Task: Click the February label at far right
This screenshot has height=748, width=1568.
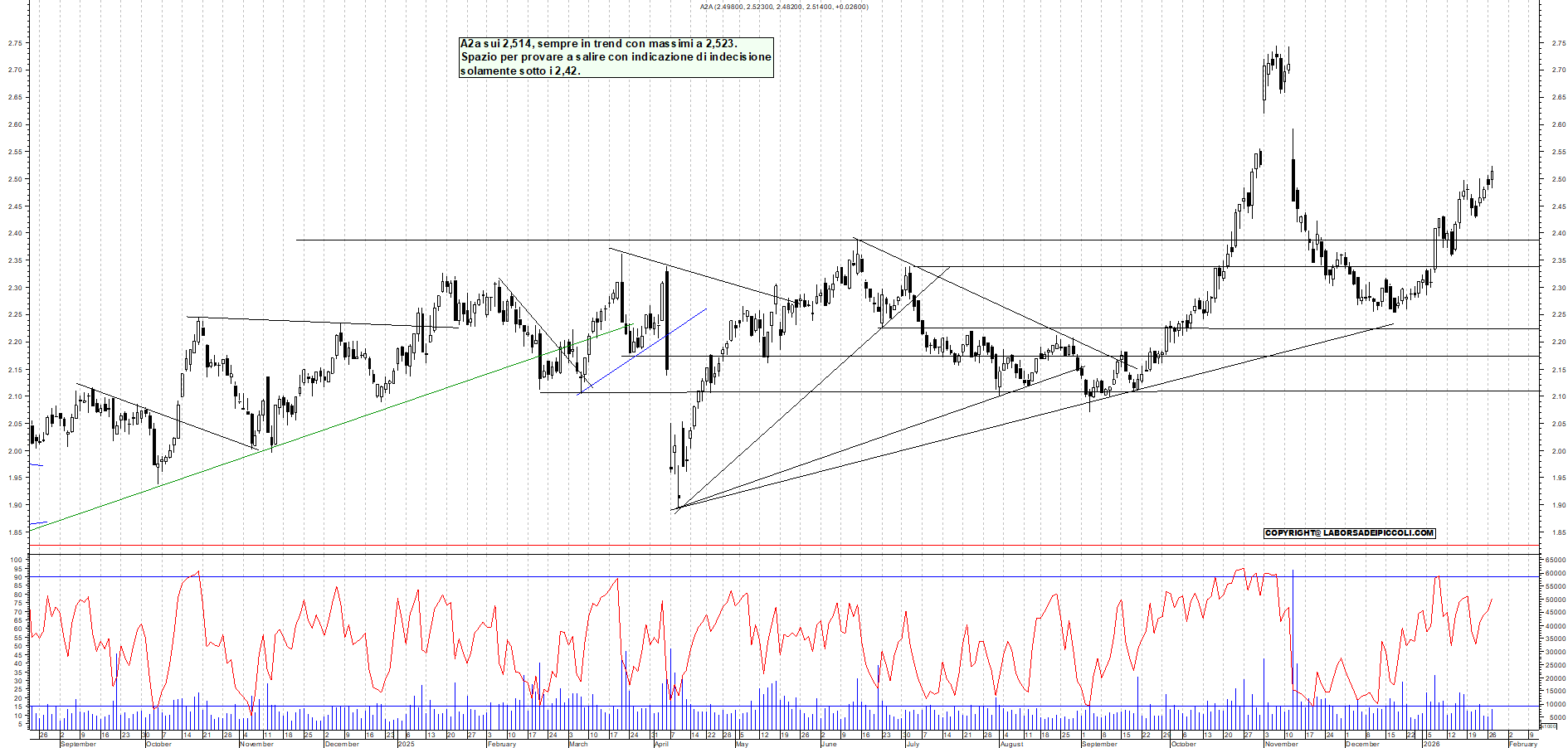Action: (x=1522, y=744)
